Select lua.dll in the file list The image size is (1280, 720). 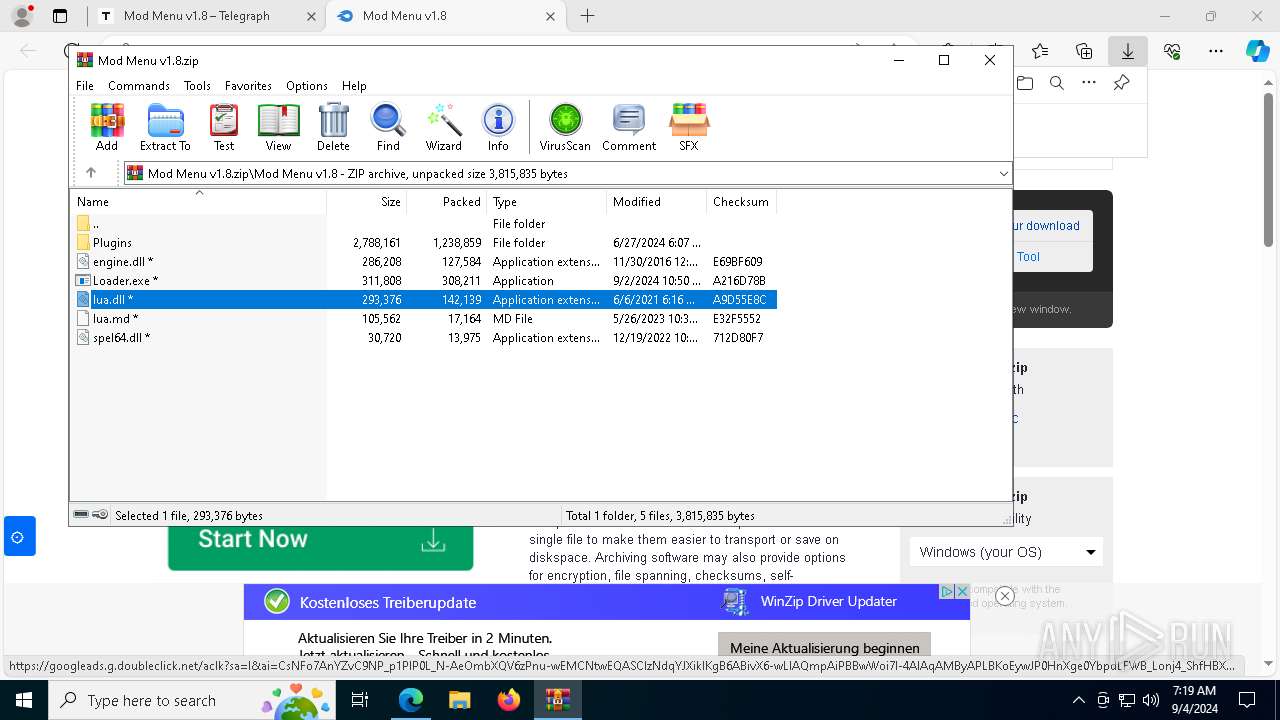424,300
